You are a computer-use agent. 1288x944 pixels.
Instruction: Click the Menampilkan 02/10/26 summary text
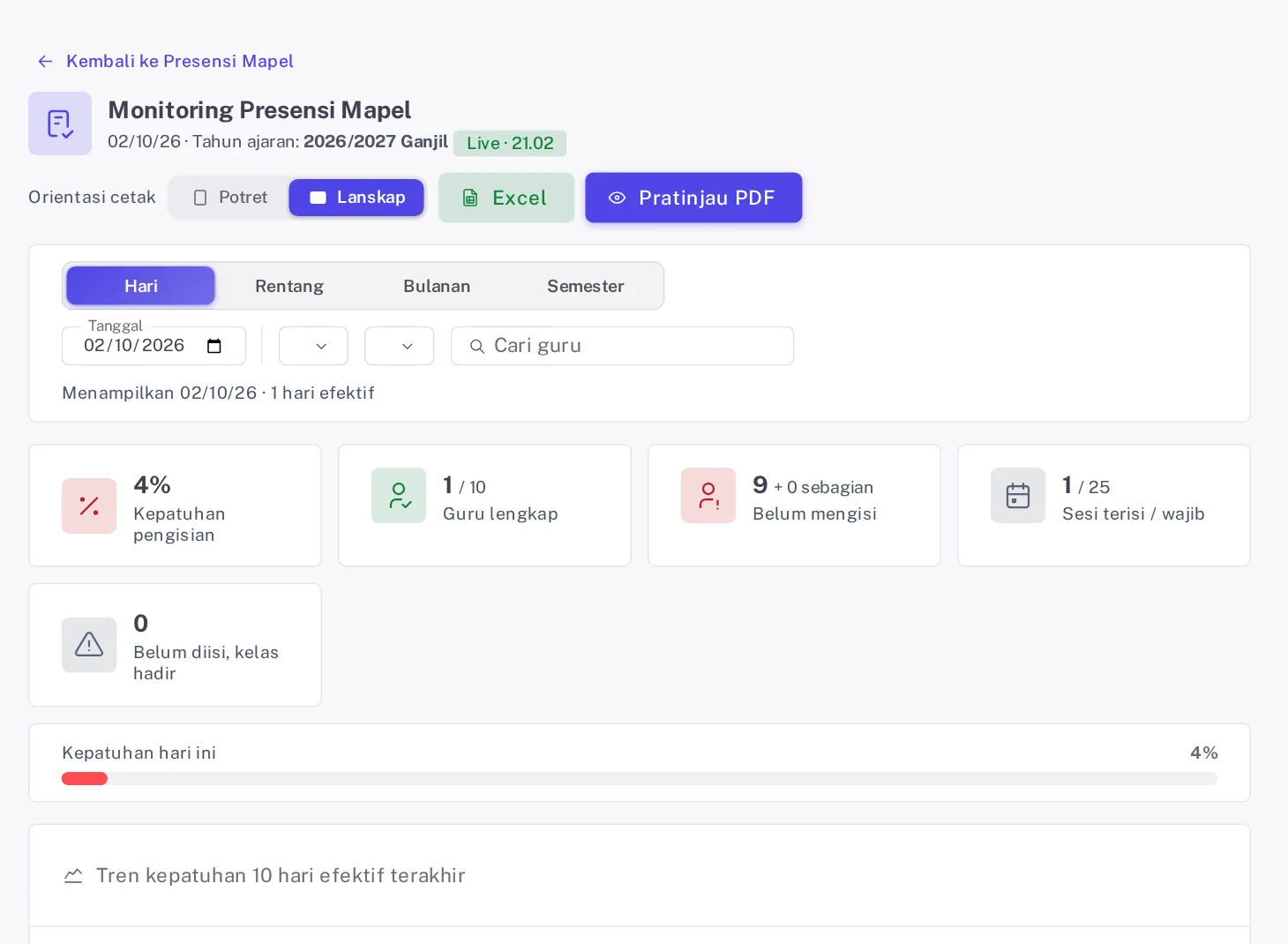[218, 393]
